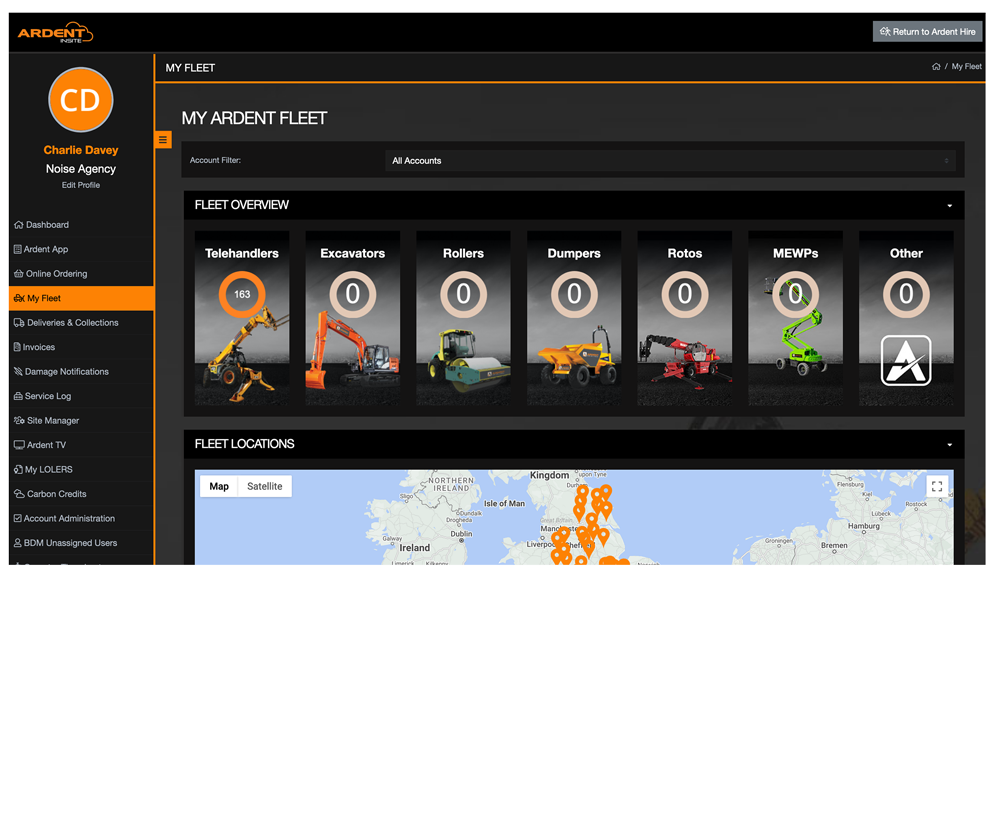
Task: Open Ardent TV from sidebar
Action: [x=82, y=445]
